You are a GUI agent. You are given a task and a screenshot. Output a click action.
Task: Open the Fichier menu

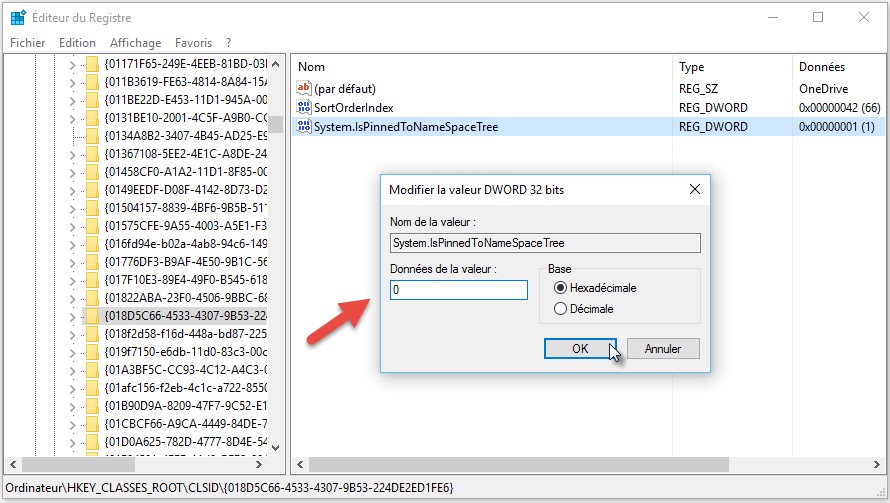click(28, 43)
